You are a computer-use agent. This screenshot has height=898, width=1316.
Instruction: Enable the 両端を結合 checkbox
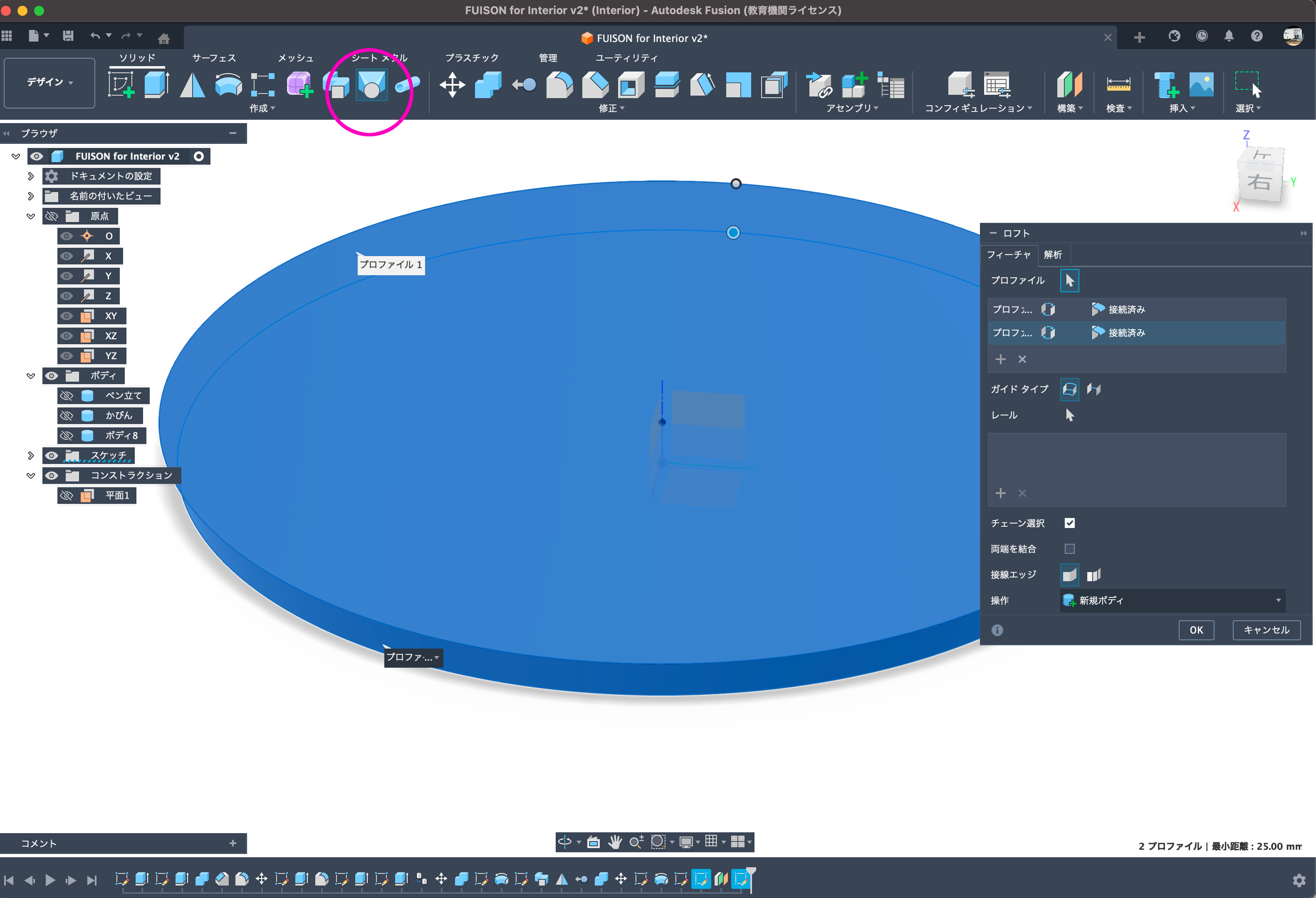1069,548
